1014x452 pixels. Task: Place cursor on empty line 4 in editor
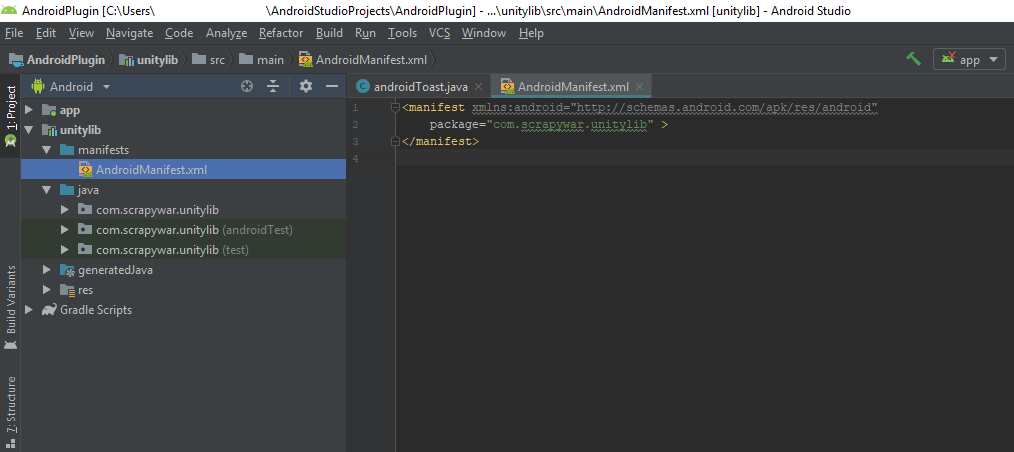coord(704,157)
